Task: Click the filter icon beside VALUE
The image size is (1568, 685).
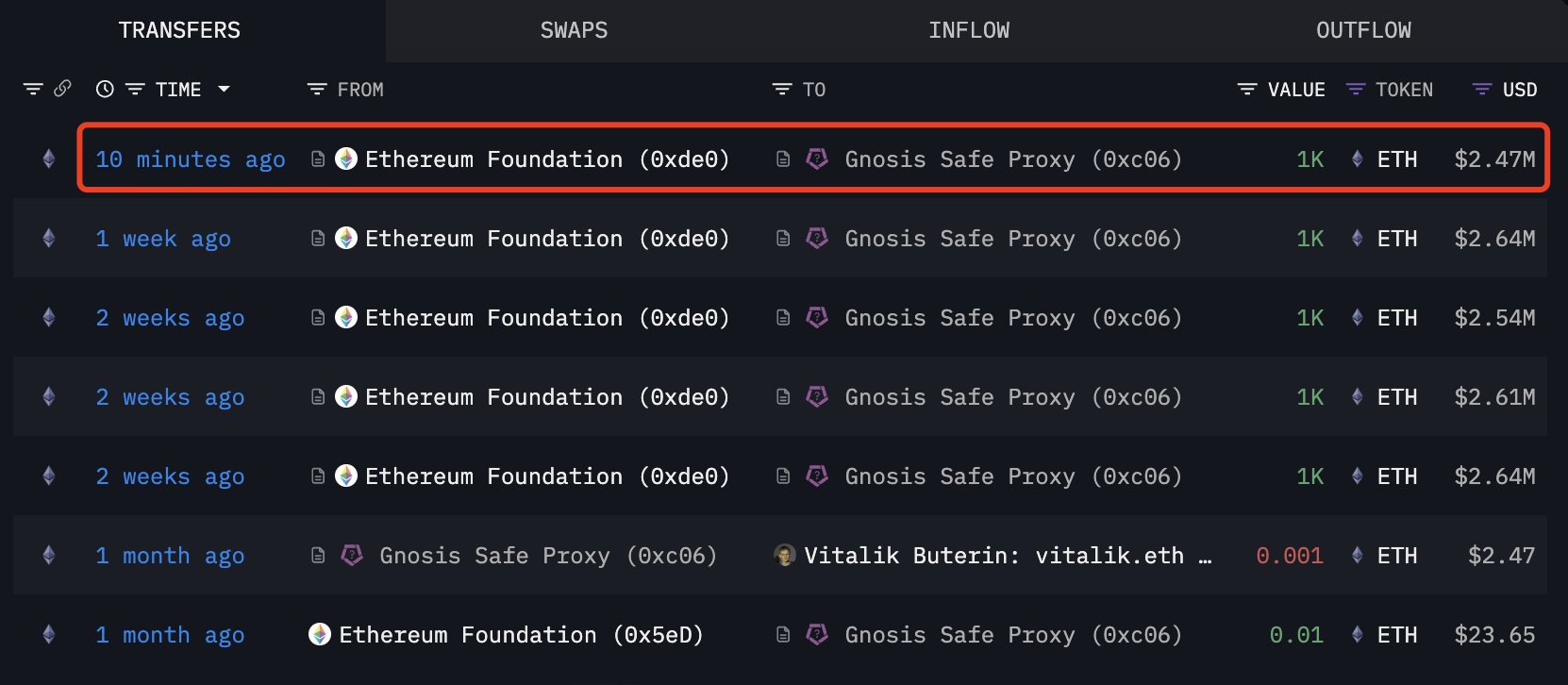Action: point(1247,89)
